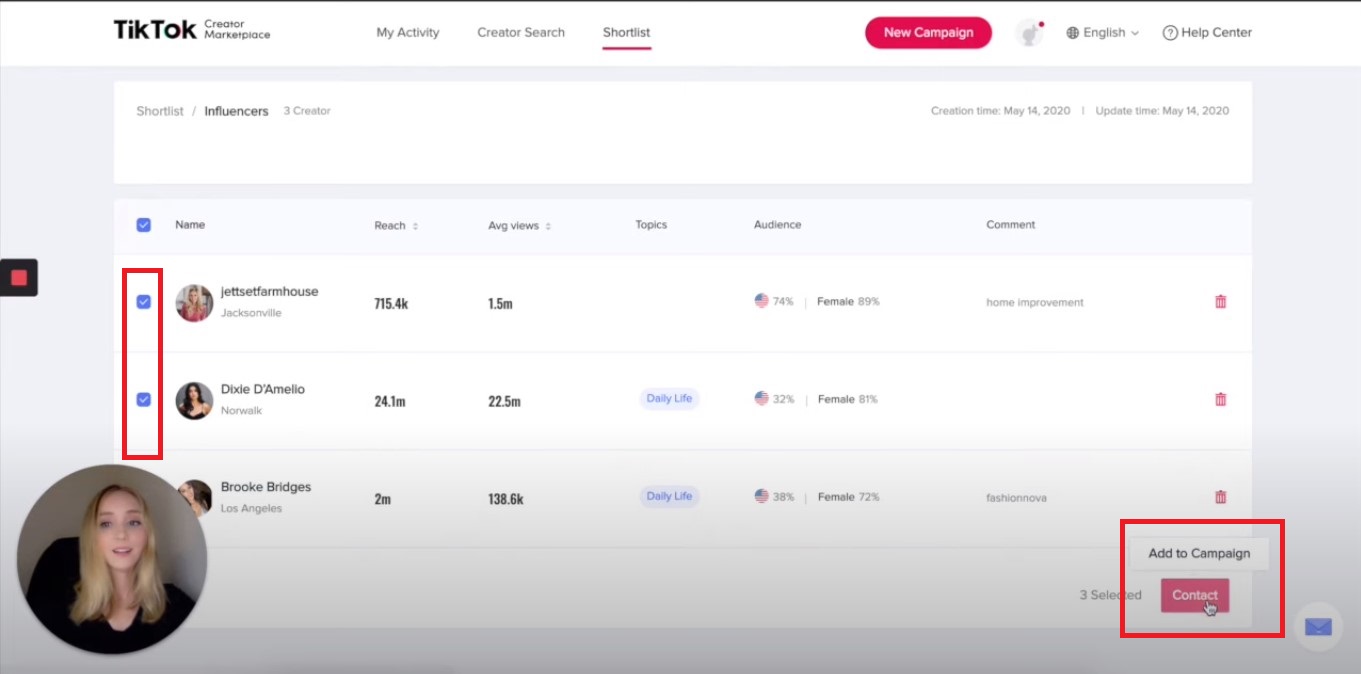Click the New Campaign button

[x=928, y=33]
